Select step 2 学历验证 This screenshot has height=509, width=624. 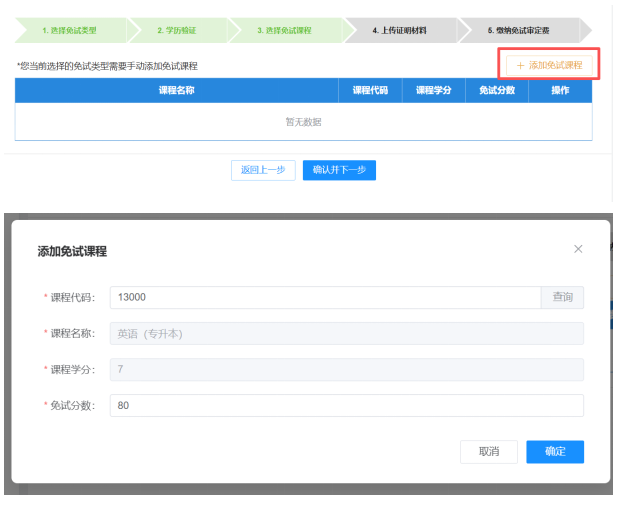[x=176, y=31]
